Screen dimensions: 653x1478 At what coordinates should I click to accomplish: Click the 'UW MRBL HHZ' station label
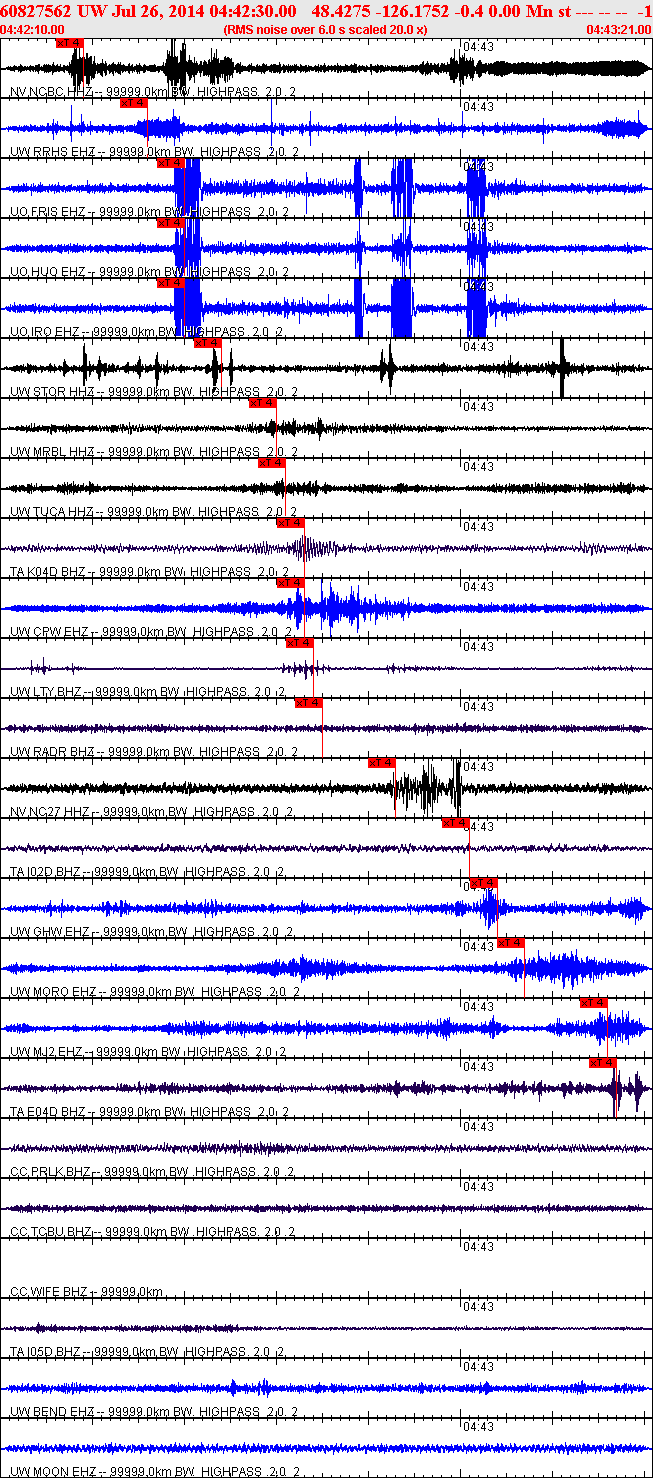click(51, 452)
